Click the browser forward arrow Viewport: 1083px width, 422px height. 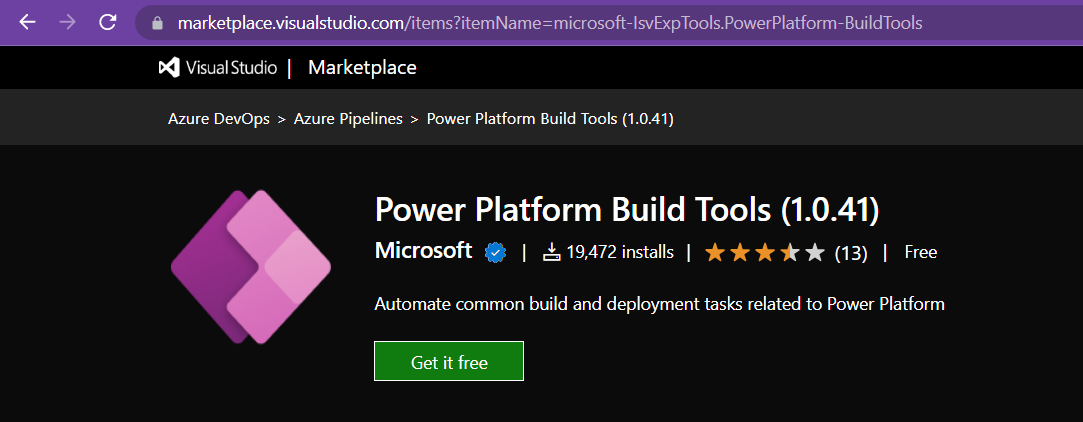pos(67,21)
